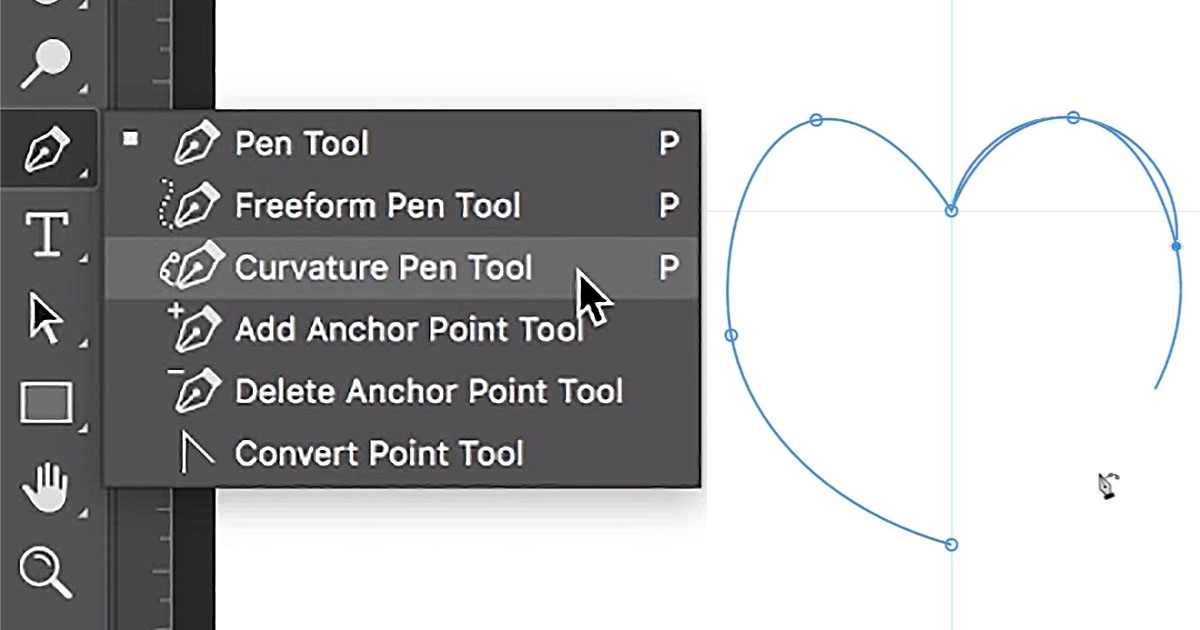Choose Convert Point Tool from flyout
This screenshot has width=1200, height=630.
coord(378,453)
